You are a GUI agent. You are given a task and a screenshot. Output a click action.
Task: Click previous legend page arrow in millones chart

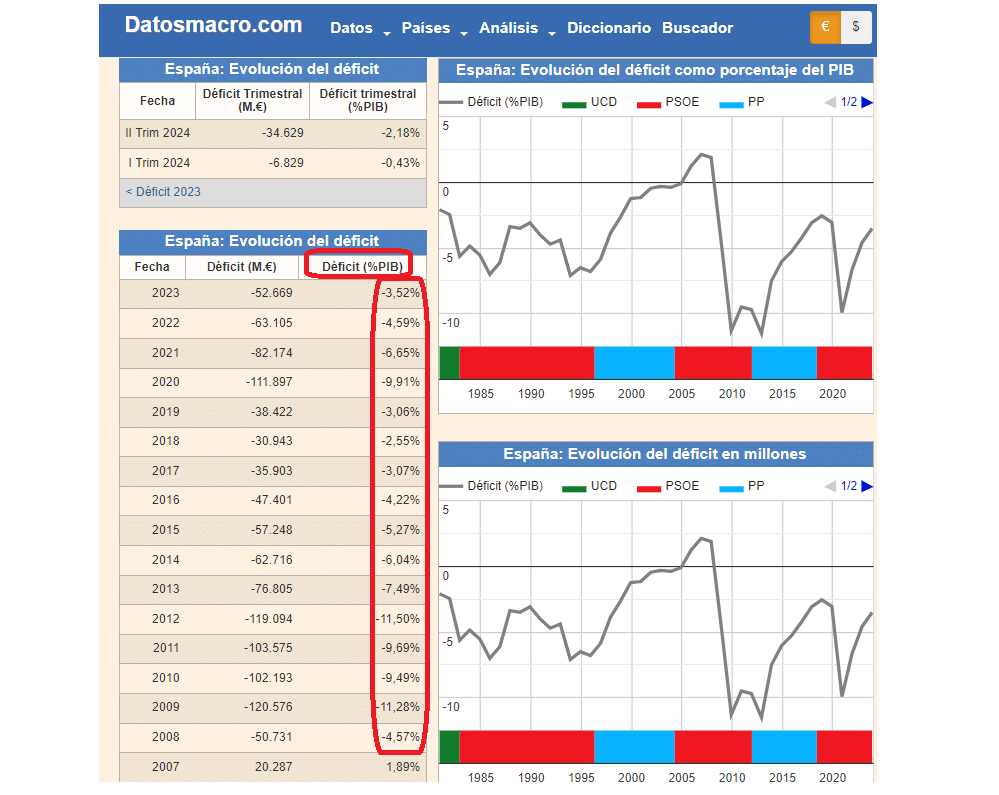click(x=829, y=486)
